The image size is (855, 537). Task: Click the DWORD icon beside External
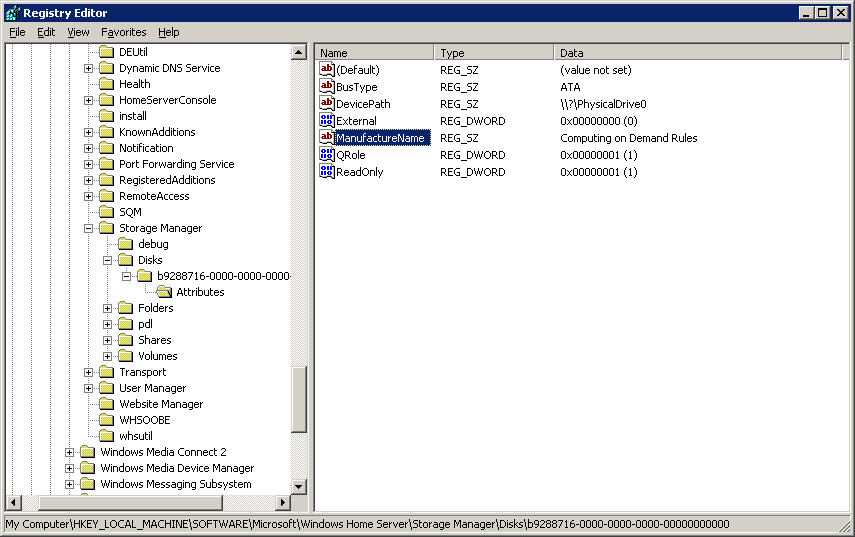(x=327, y=120)
